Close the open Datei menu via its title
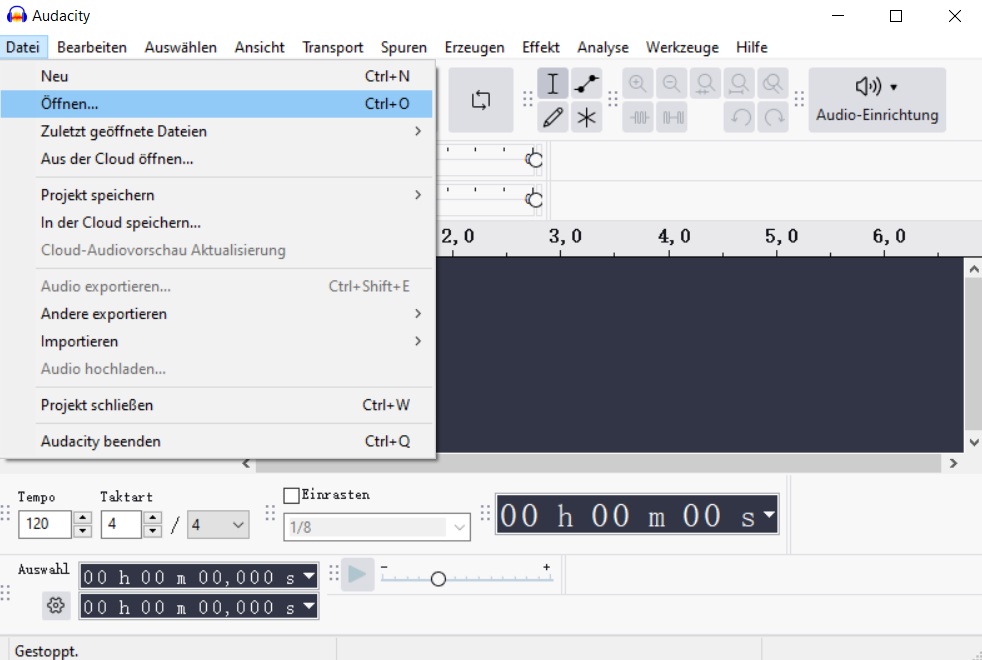The height and width of the screenshot is (660, 982). pos(23,48)
